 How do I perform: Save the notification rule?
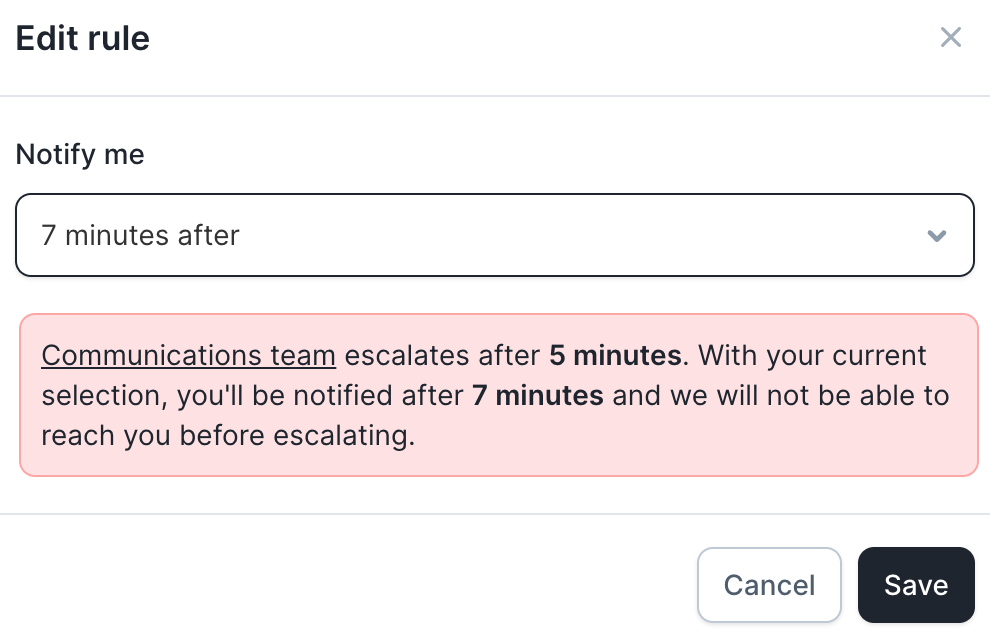click(915, 585)
